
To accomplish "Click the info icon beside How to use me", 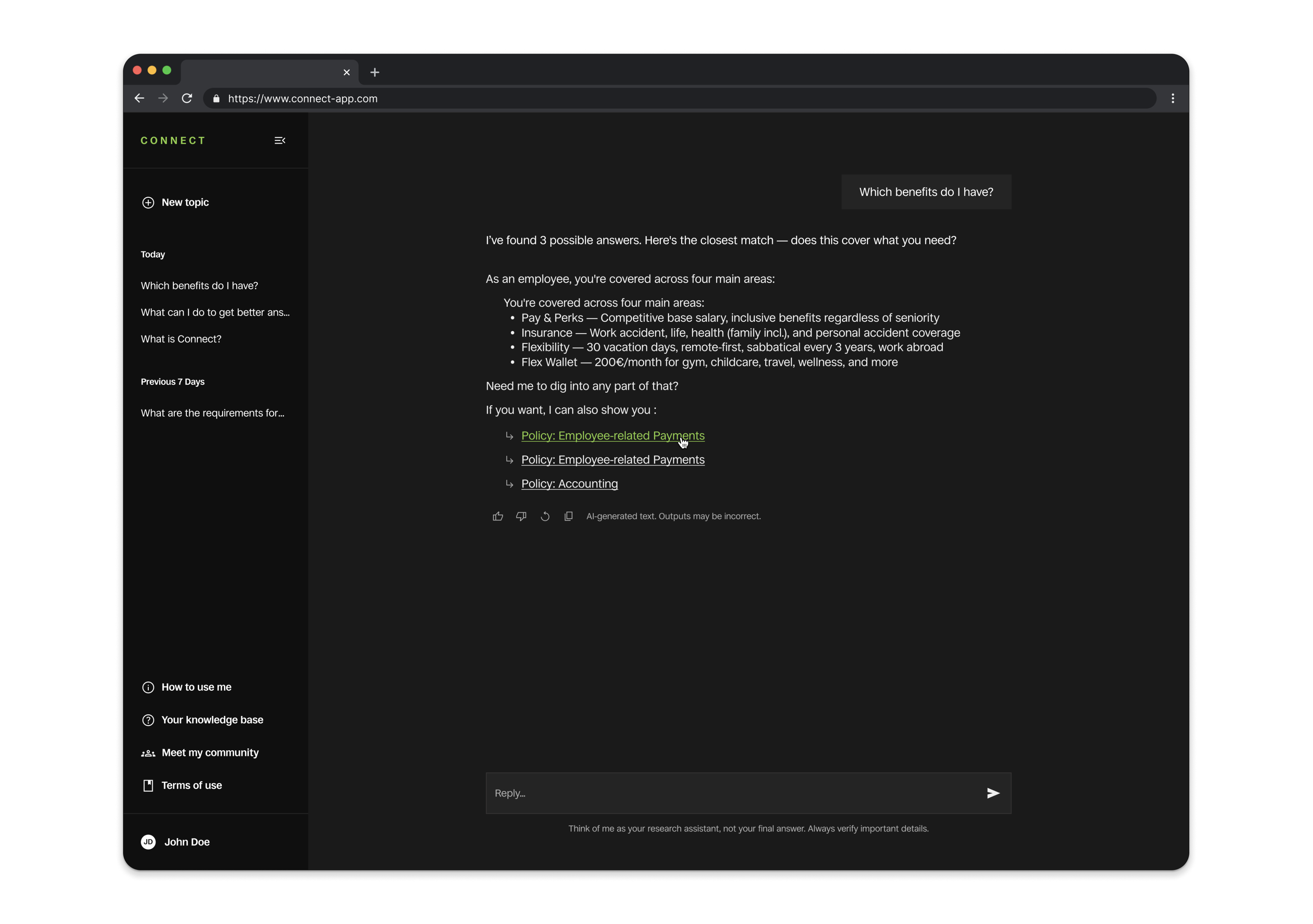I will [148, 687].
